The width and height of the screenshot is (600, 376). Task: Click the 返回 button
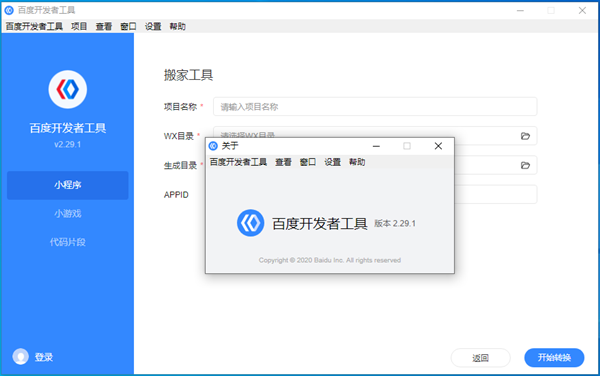[480, 358]
